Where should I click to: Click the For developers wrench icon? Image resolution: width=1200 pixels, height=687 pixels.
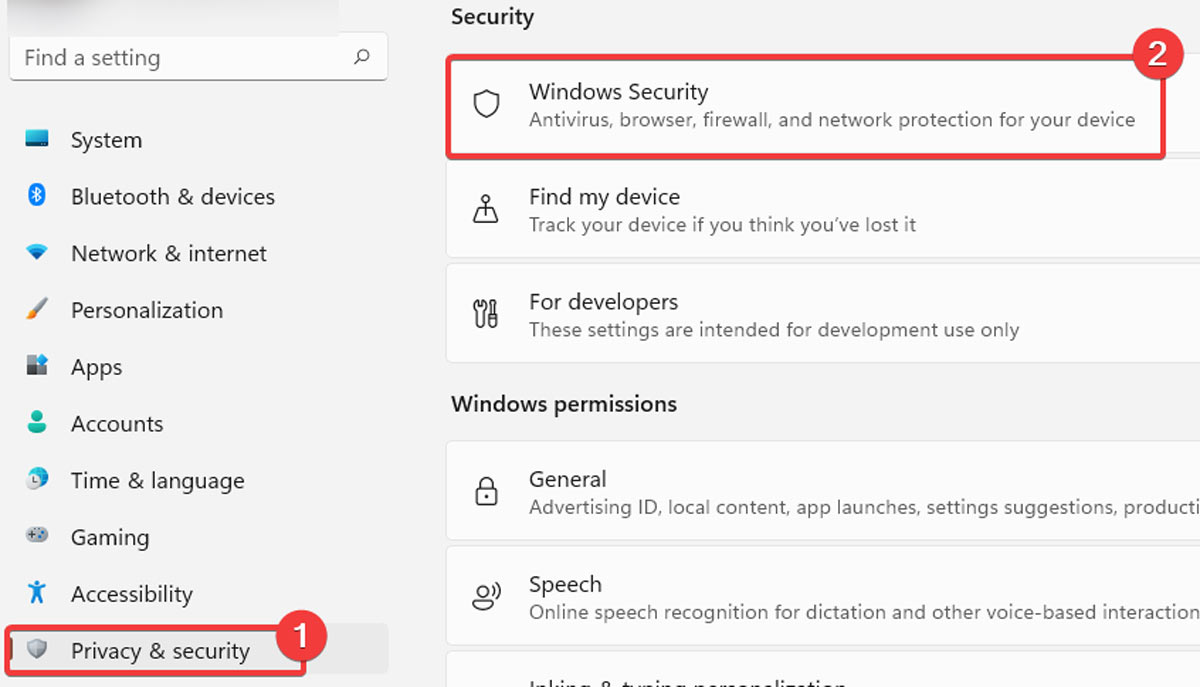click(486, 313)
